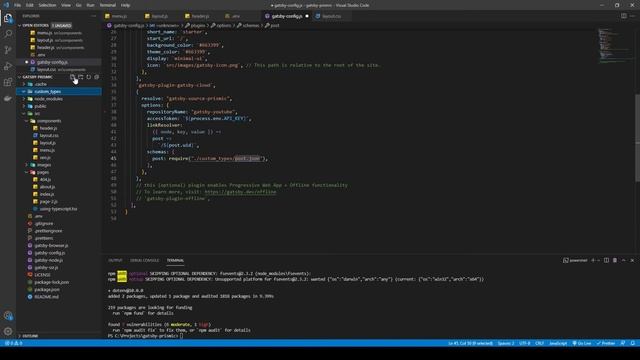Click the notifications bell in status bar
Screen dimensions: 640x360
tap(633, 343)
